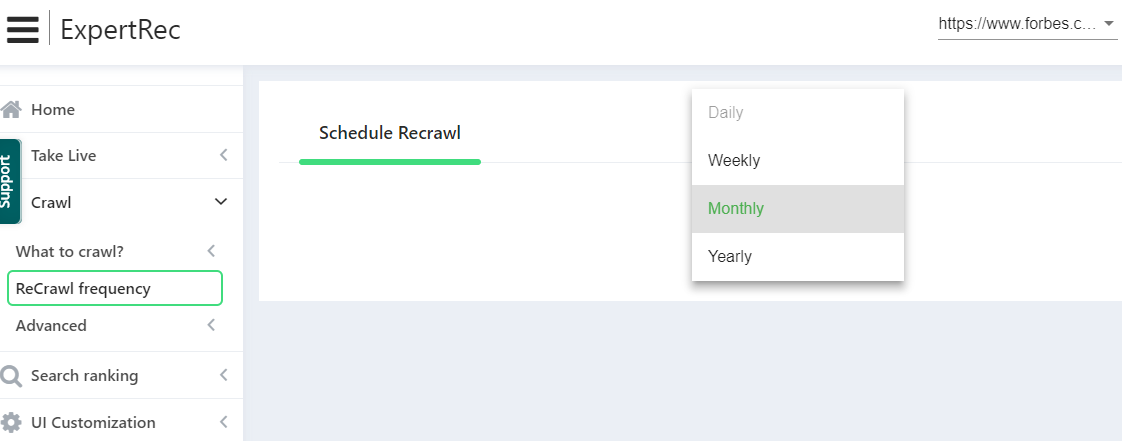Image resolution: width=1122 pixels, height=441 pixels.
Task: Expand the Search ranking section
Action: coord(223,376)
